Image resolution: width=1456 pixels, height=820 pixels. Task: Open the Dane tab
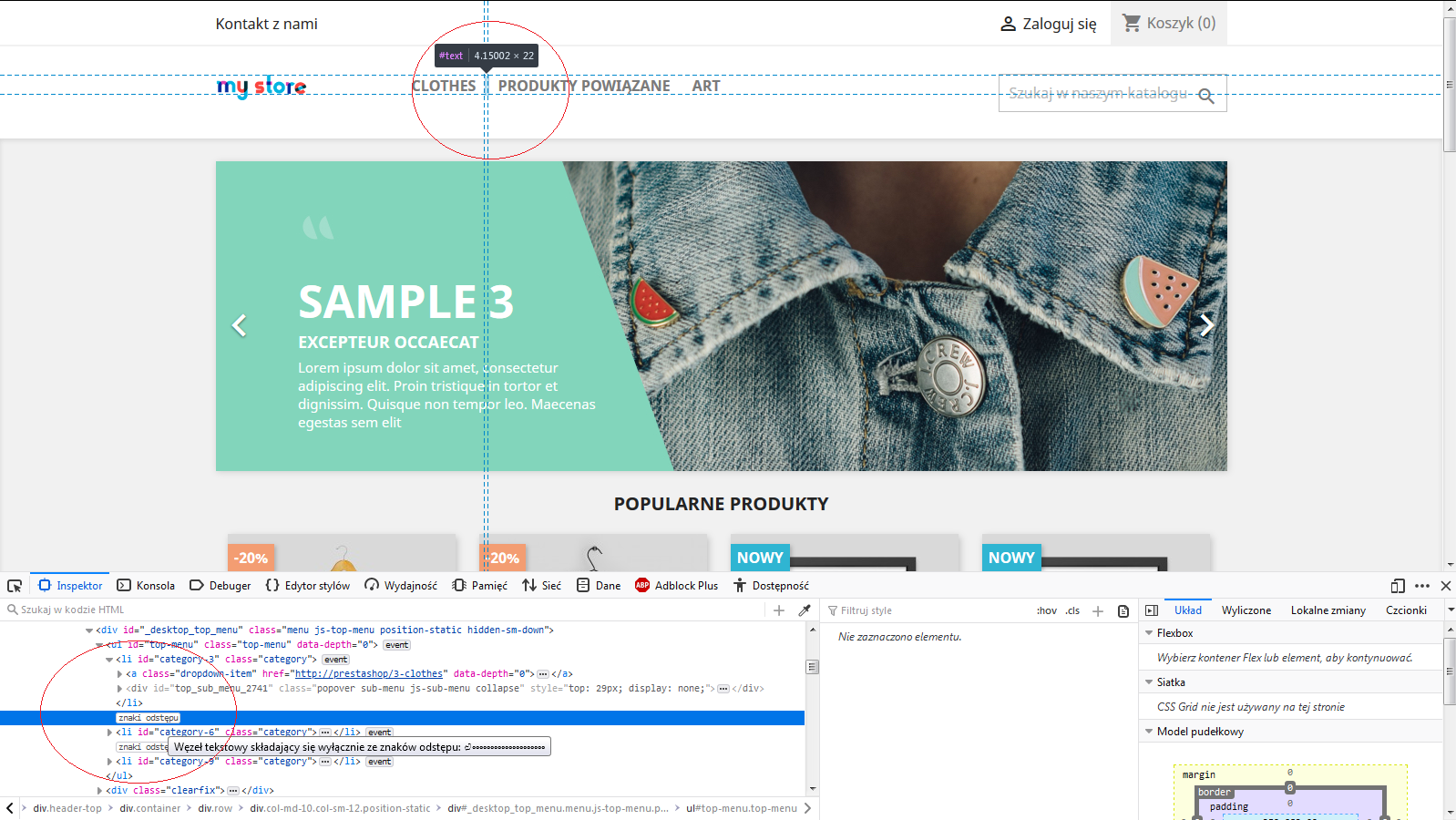pyautogui.click(x=599, y=586)
